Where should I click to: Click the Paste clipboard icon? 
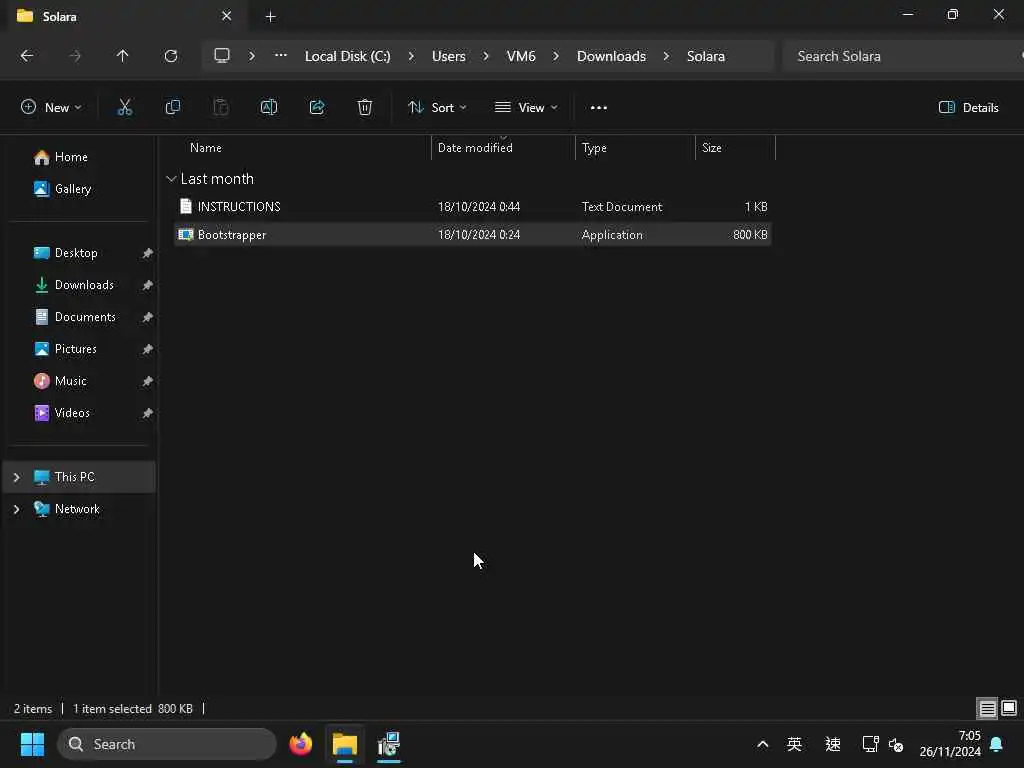(x=221, y=108)
